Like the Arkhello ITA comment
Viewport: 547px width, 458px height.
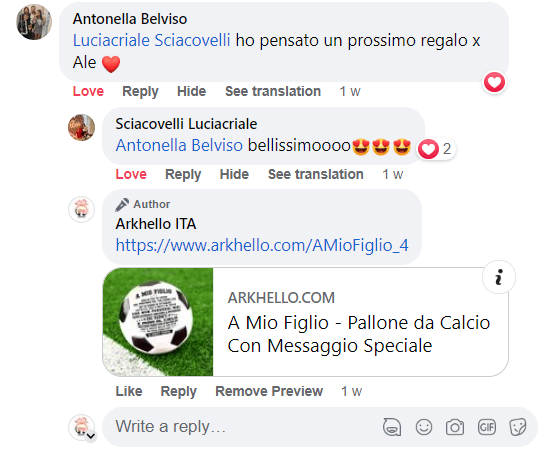click(129, 391)
